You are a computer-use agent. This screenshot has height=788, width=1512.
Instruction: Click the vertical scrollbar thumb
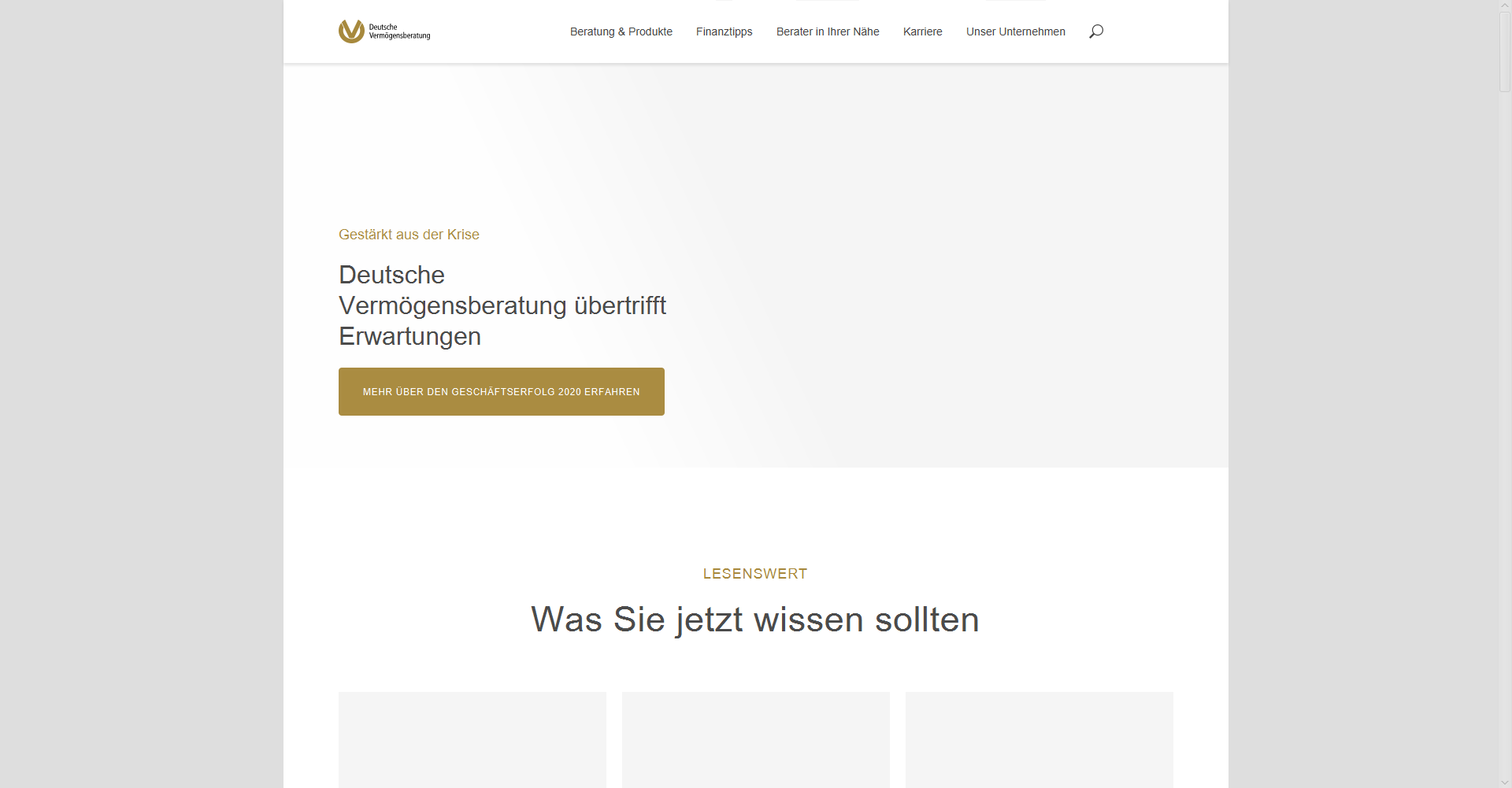tap(1505, 52)
